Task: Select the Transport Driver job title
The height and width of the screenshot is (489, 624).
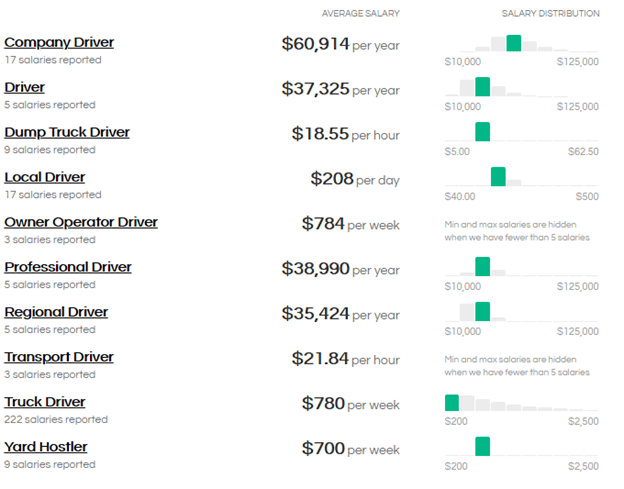Action: [x=59, y=357]
